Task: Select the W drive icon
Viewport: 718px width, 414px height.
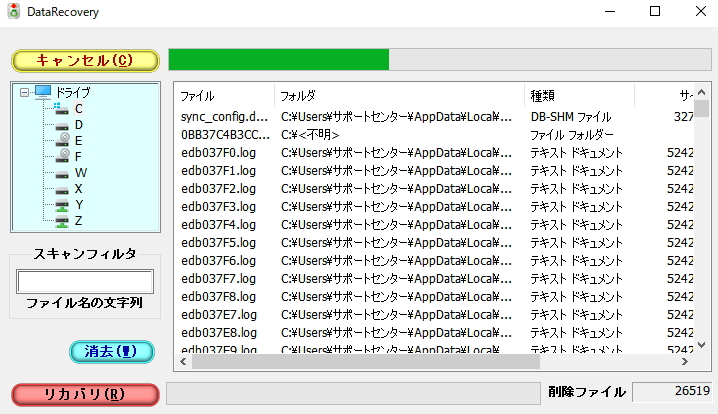Action: pyautogui.click(x=61, y=172)
